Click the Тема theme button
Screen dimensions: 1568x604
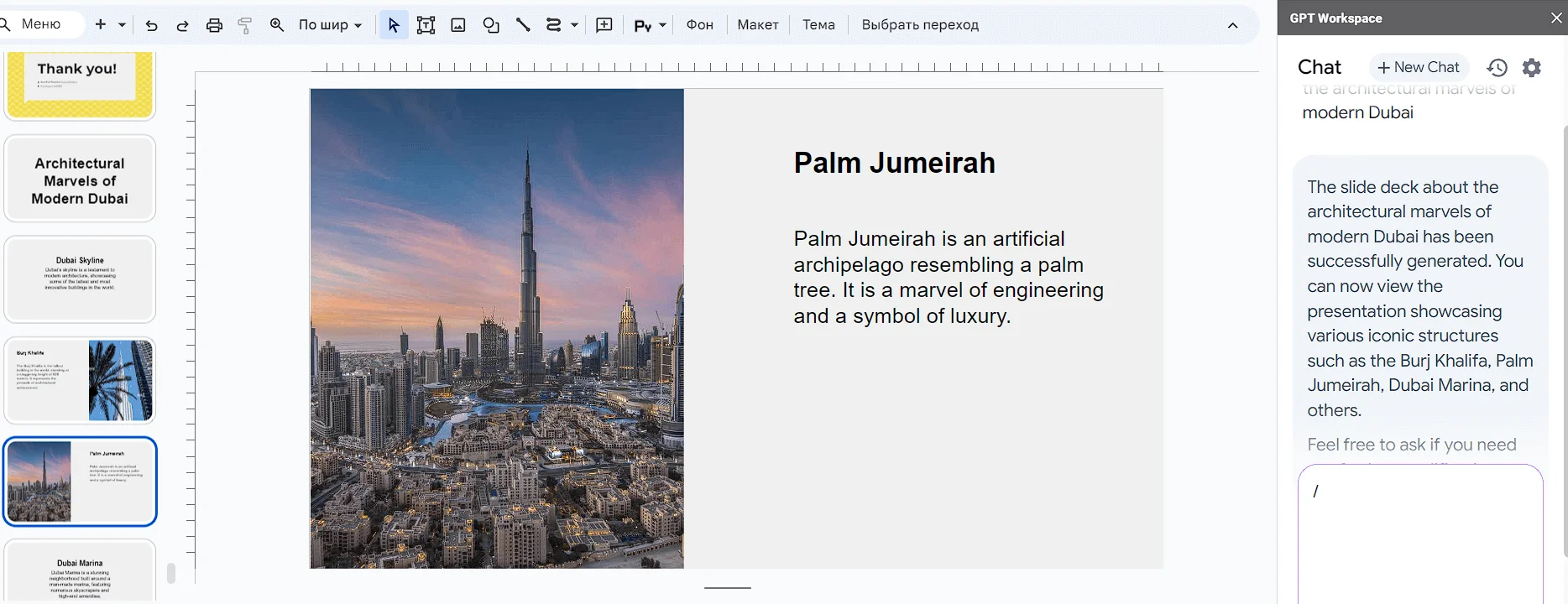tap(818, 25)
